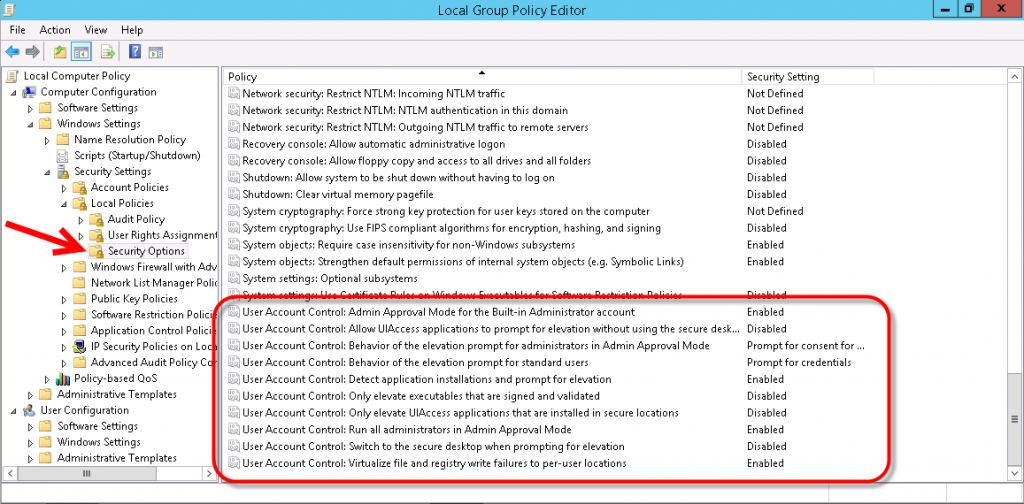This screenshot has width=1024, height=504.
Task: Open the Action menu
Action: (x=55, y=30)
